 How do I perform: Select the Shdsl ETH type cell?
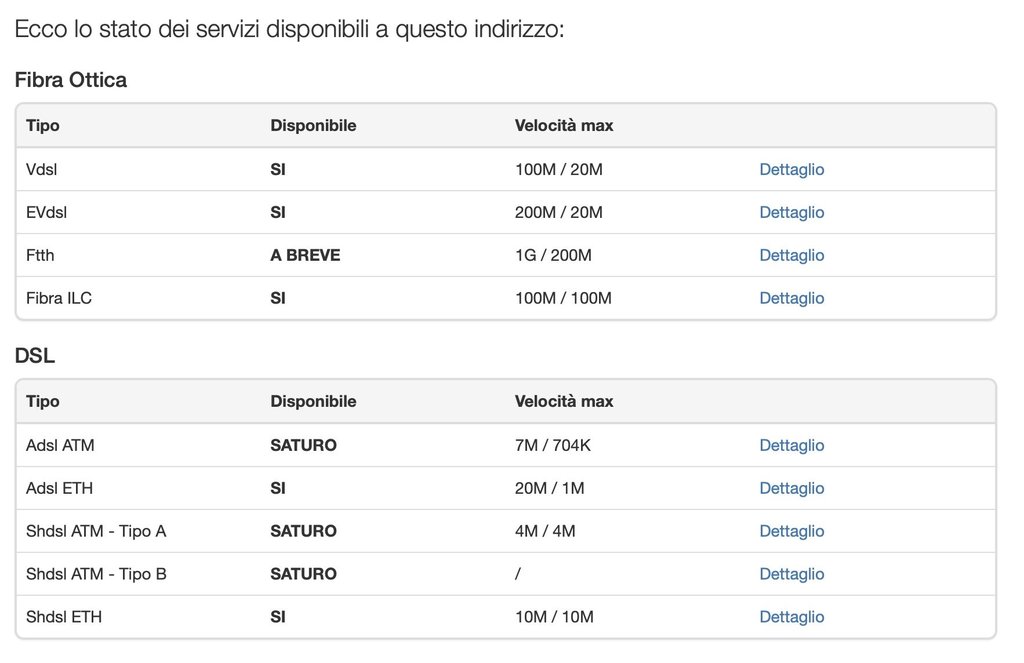(64, 617)
